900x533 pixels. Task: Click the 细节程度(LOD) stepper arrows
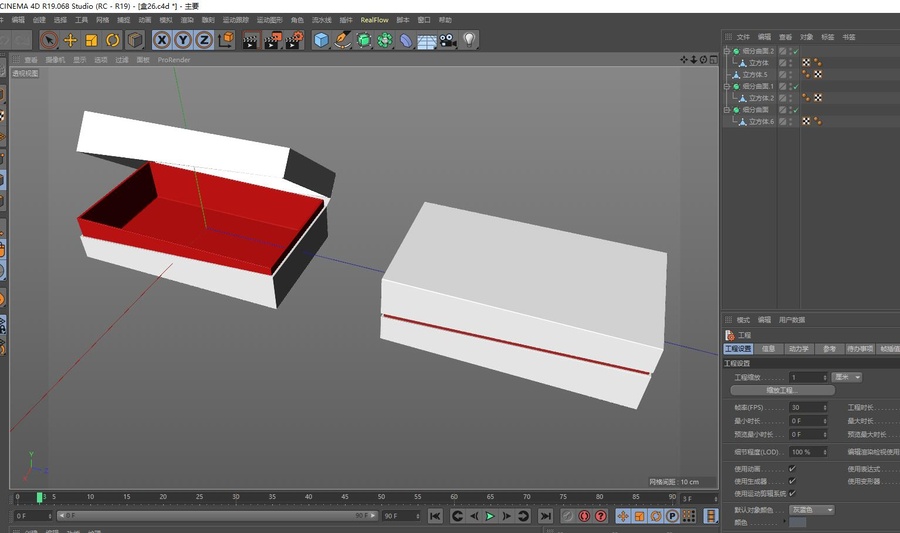[x=825, y=452]
